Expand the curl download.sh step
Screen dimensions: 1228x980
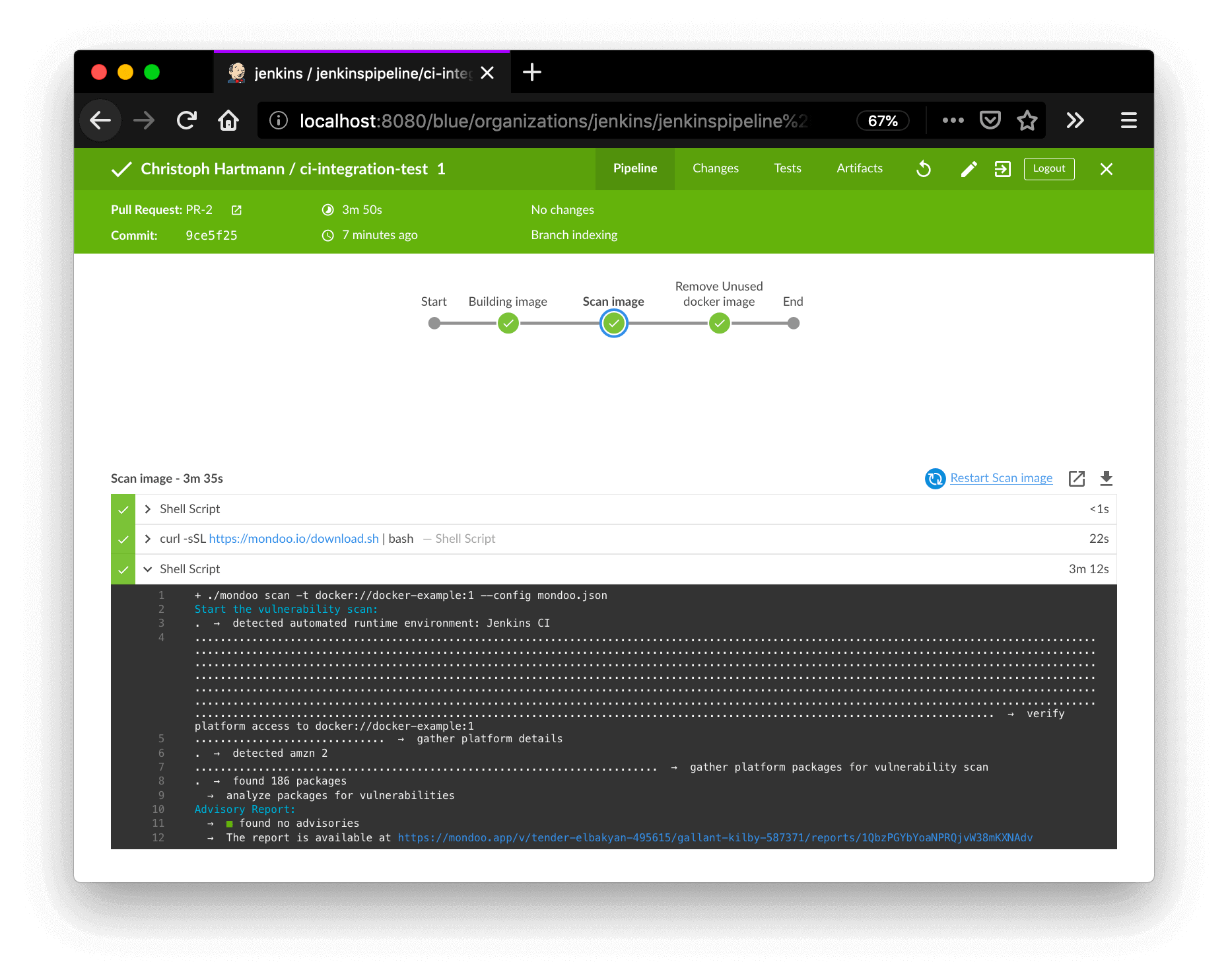[148, 538]
